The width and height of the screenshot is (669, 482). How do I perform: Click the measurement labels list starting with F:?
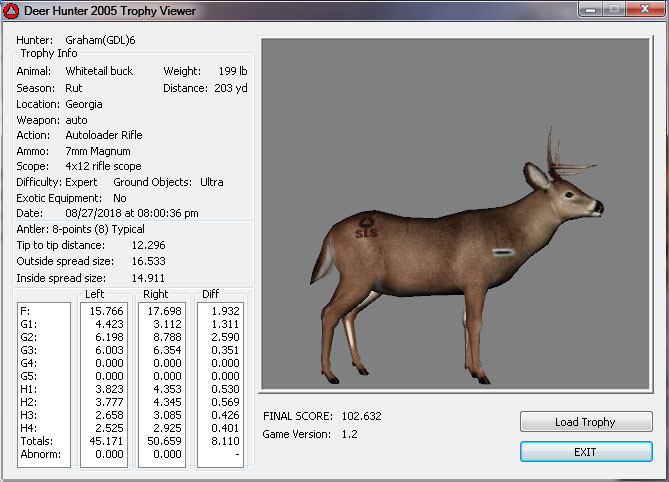pyautogui.click(x=43, y=384)
